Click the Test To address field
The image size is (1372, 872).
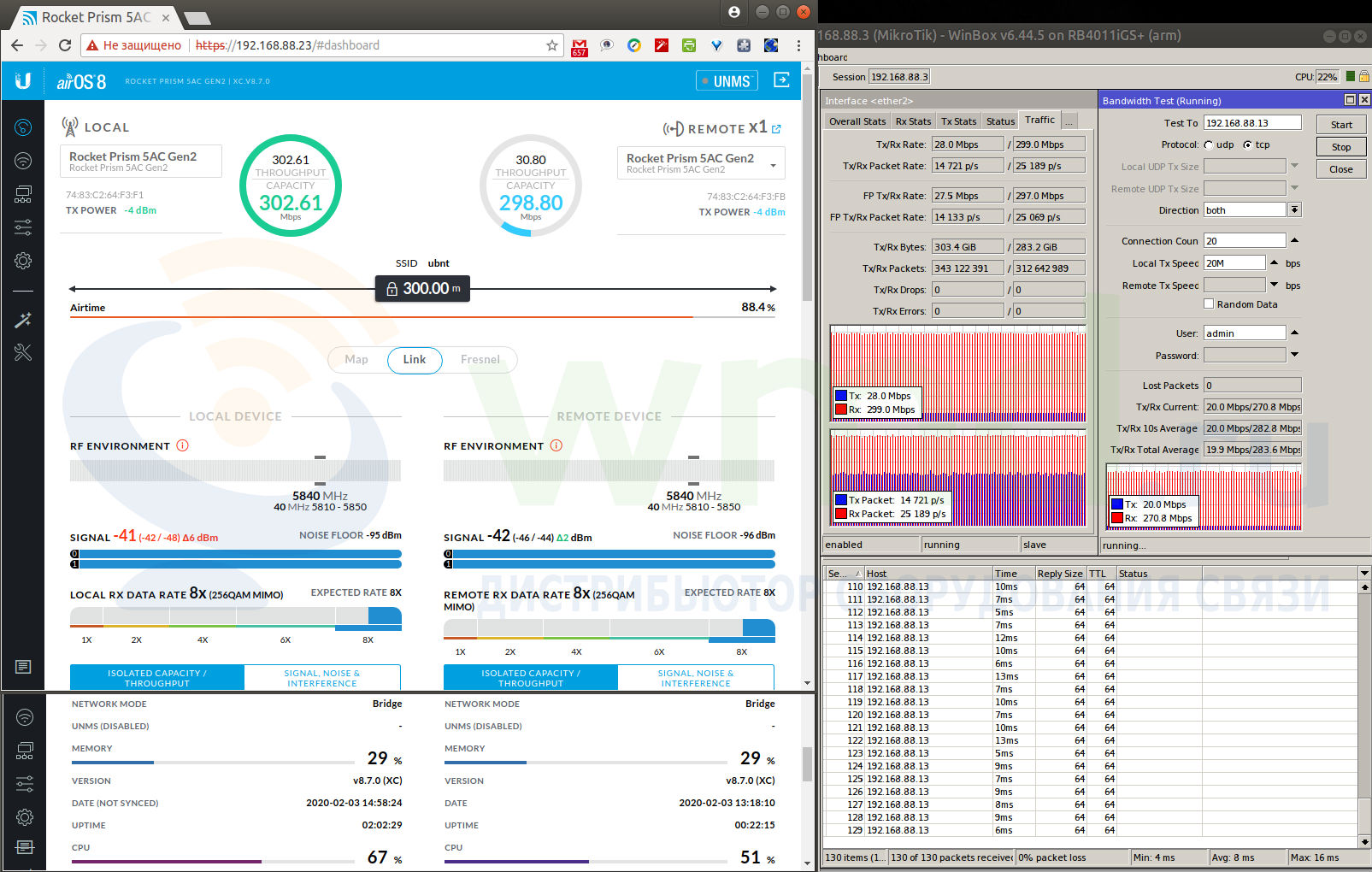coord(1252,122)
